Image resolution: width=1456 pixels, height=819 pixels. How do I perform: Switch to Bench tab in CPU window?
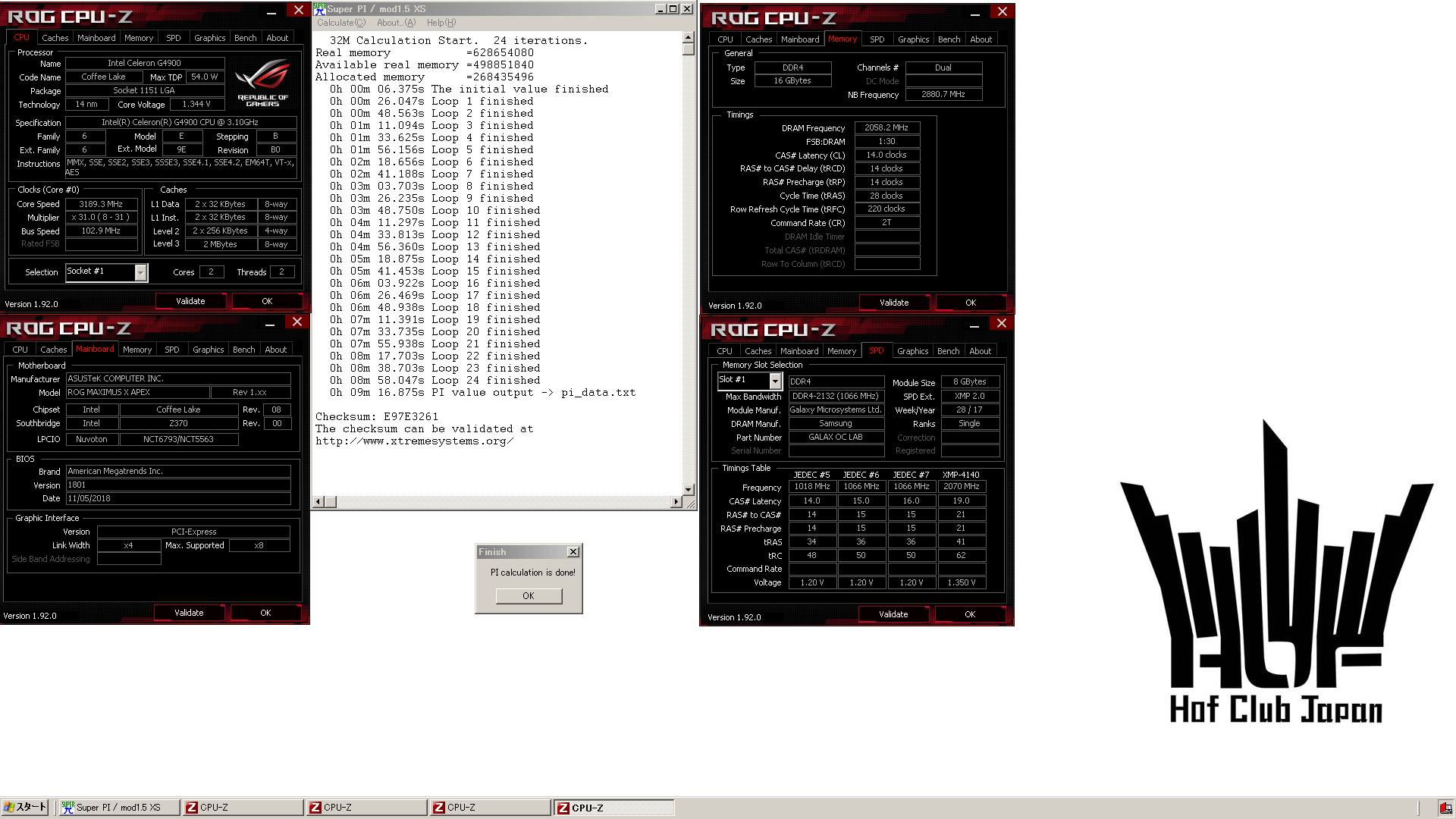[x=245, y=38]
